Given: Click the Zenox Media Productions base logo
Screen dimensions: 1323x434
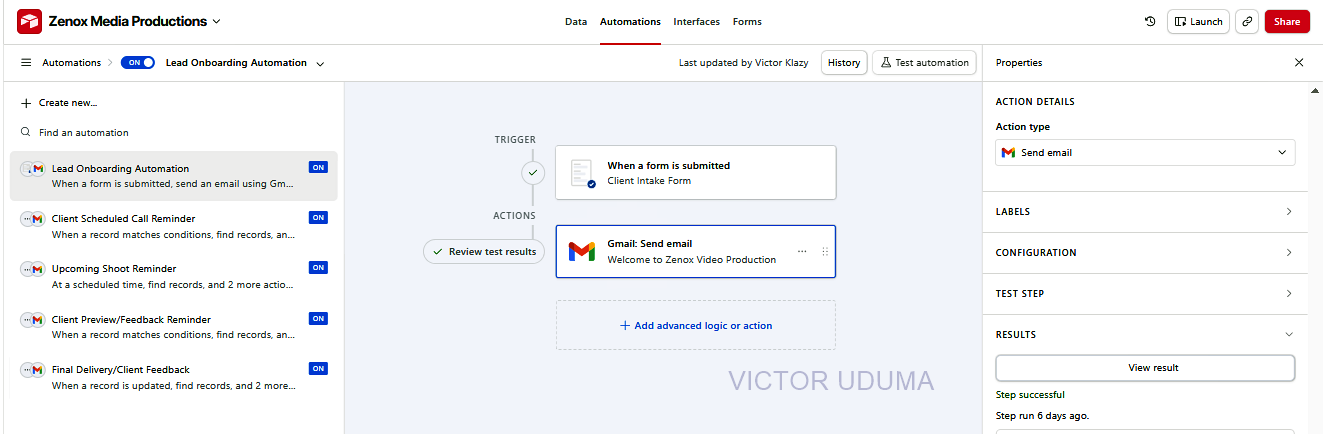Looking at the screenshot, I should [30, 21].
